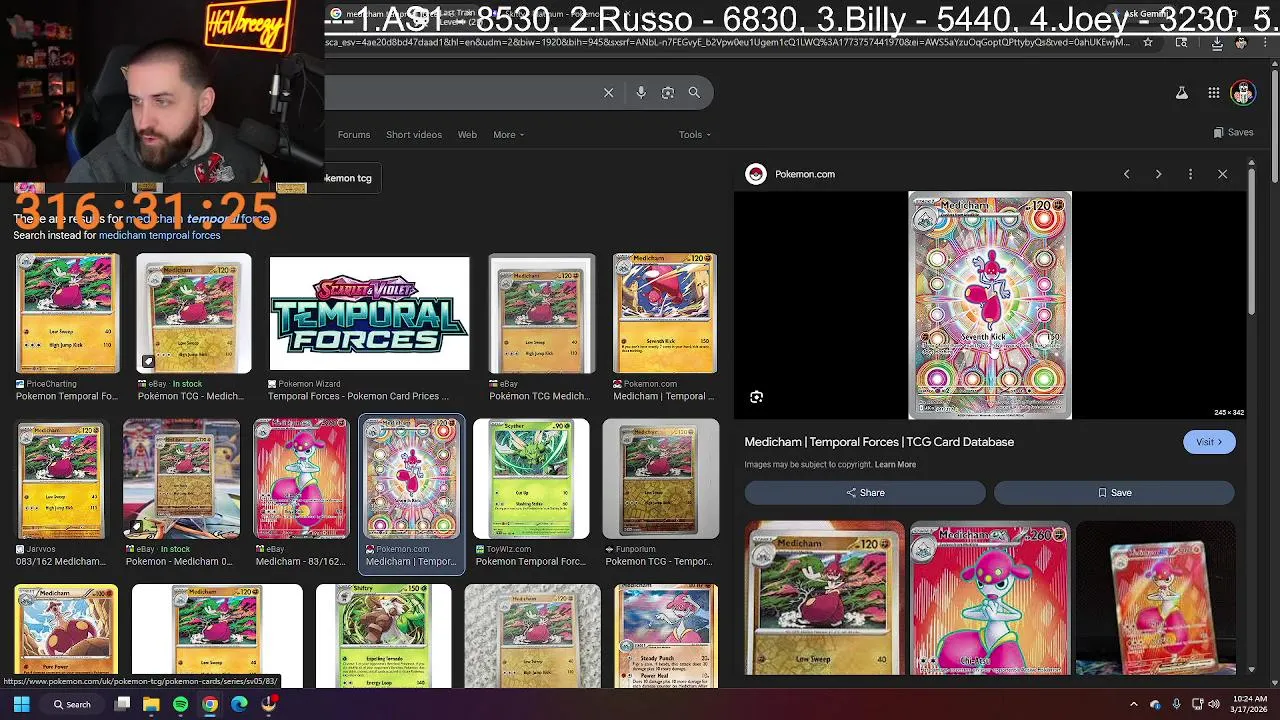Switch to the Forums results tab
The image size is (1280, 720).
(x=354, y=135)
